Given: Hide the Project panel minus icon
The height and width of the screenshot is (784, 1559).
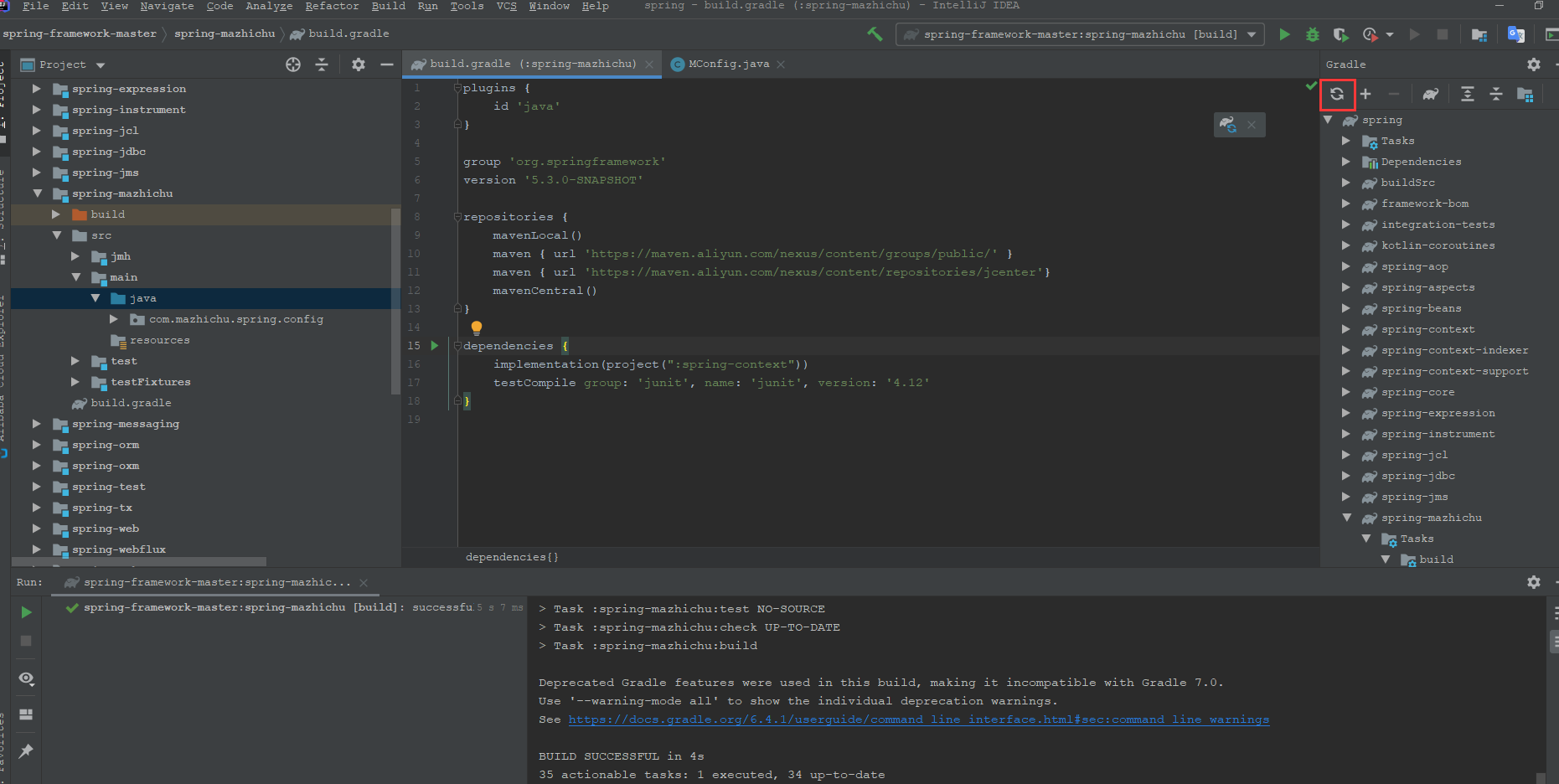Looking at the screenshot, I should point(386,64).
